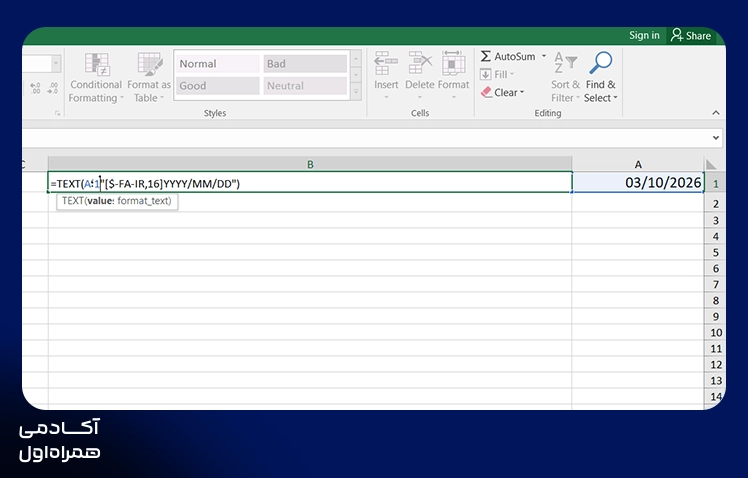Apply the Bad cell style
The image size is (748, 478).
(x=305, y=63)
